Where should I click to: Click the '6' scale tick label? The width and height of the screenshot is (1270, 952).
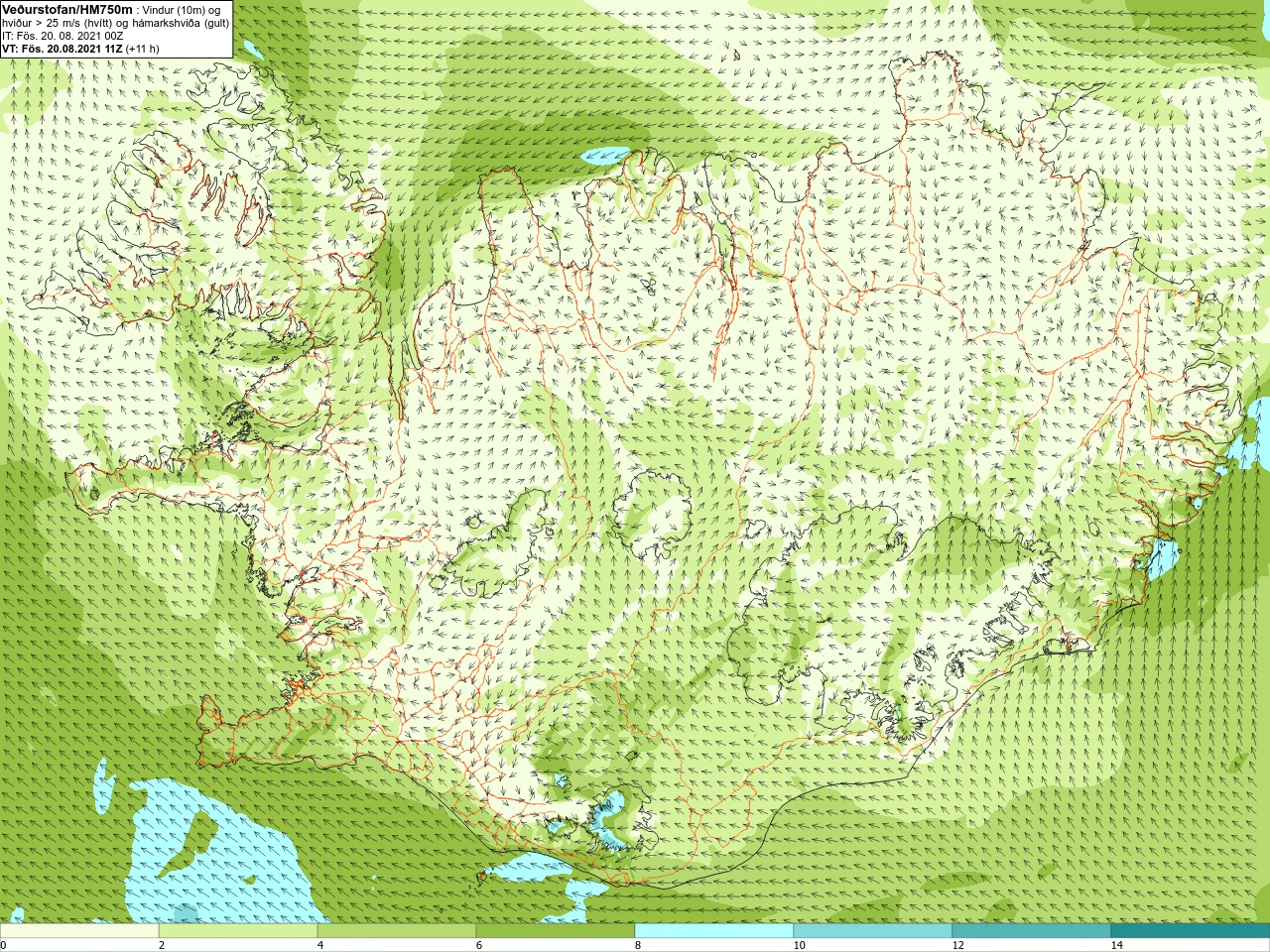coord(479,945)
